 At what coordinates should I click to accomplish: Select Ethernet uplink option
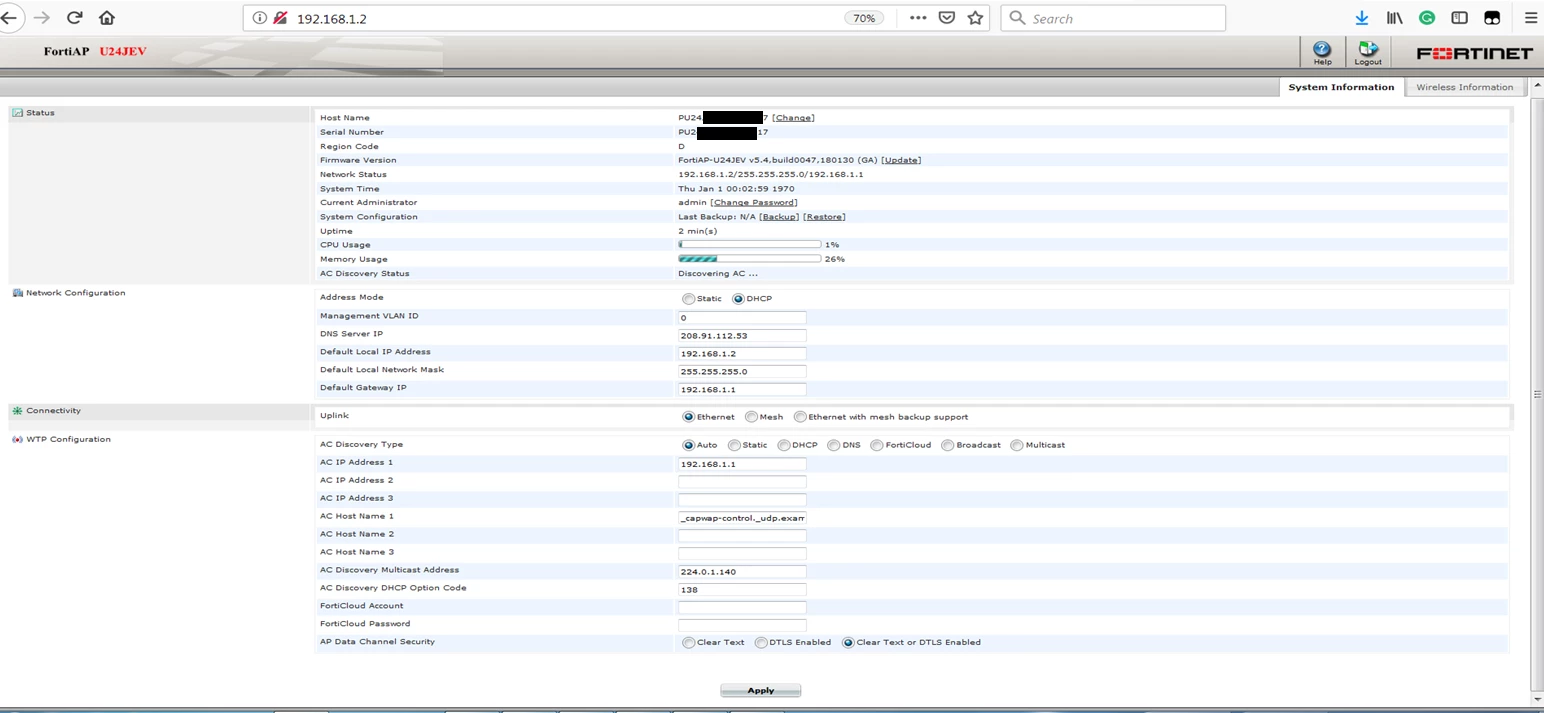coord(688,417)
